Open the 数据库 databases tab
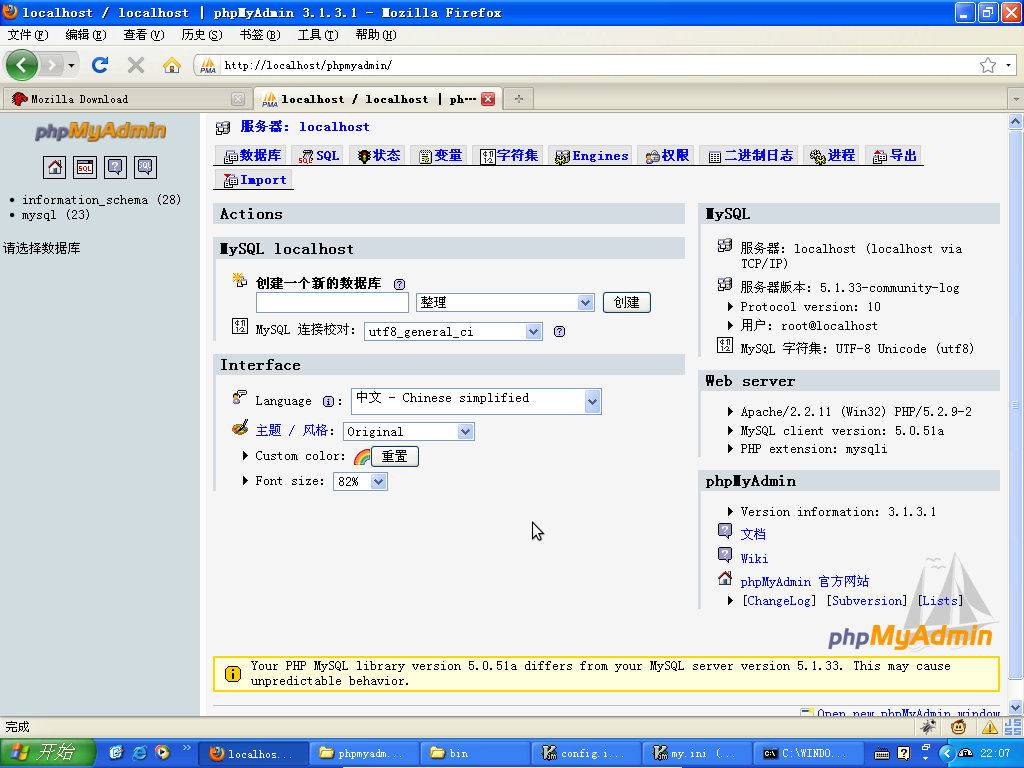The image size is (1024, 768). 253,155
